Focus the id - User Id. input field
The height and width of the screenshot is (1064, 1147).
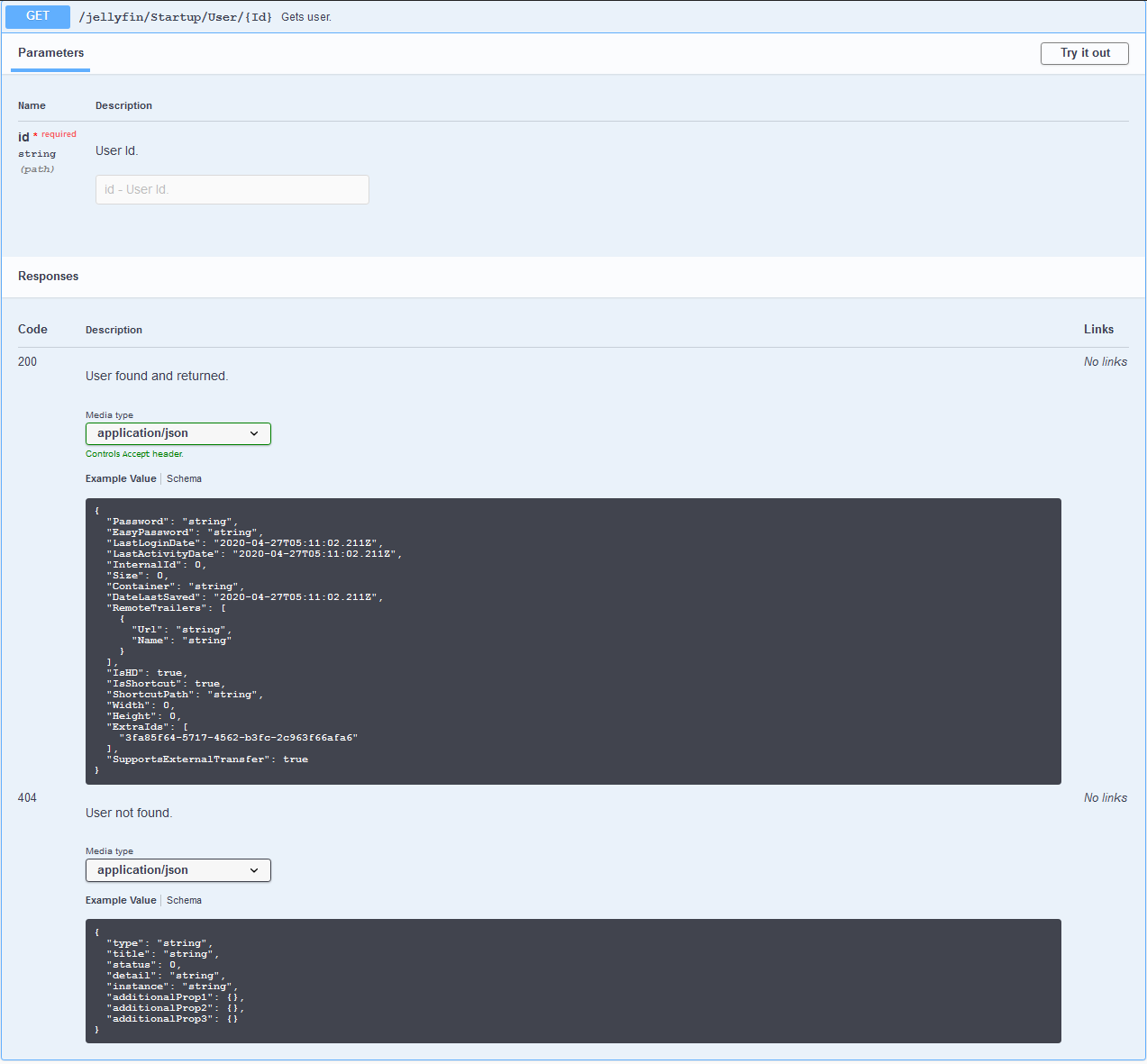[232, 189]
